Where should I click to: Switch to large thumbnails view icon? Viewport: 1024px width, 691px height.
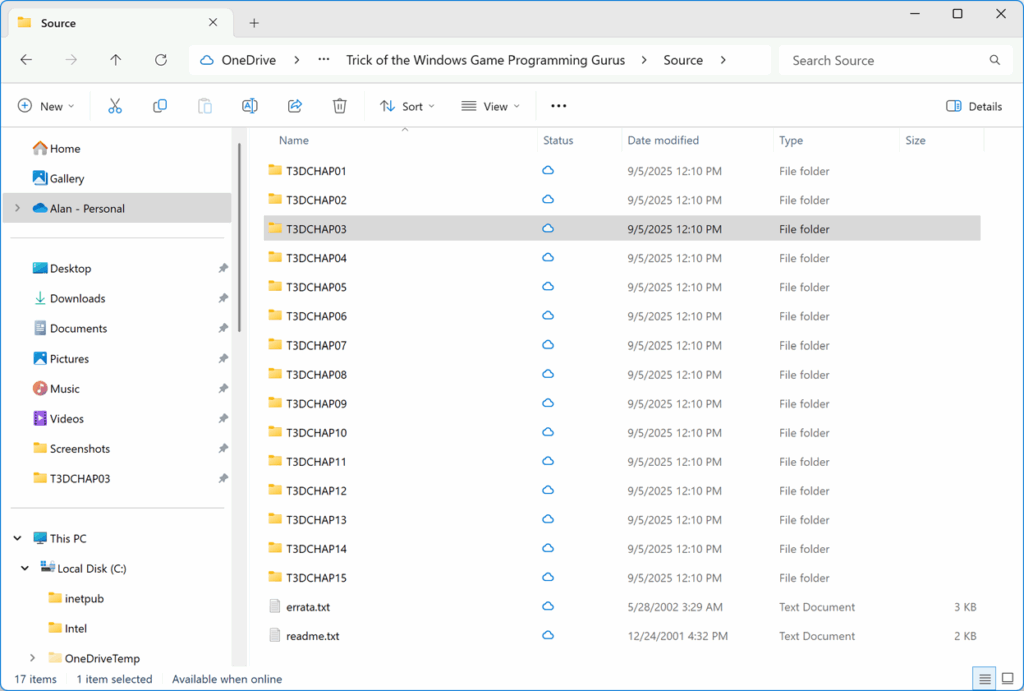click(x=1007, y=679)
